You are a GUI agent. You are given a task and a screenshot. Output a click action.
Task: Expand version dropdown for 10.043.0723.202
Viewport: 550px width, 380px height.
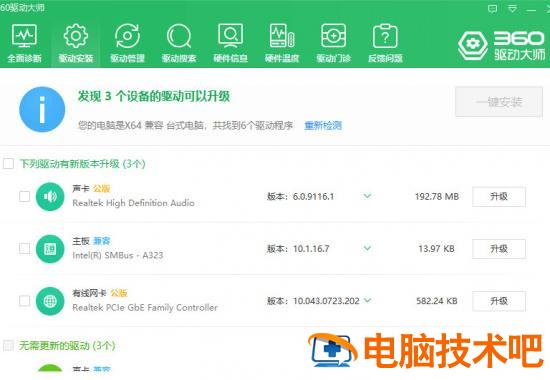[x=367, y=300]
